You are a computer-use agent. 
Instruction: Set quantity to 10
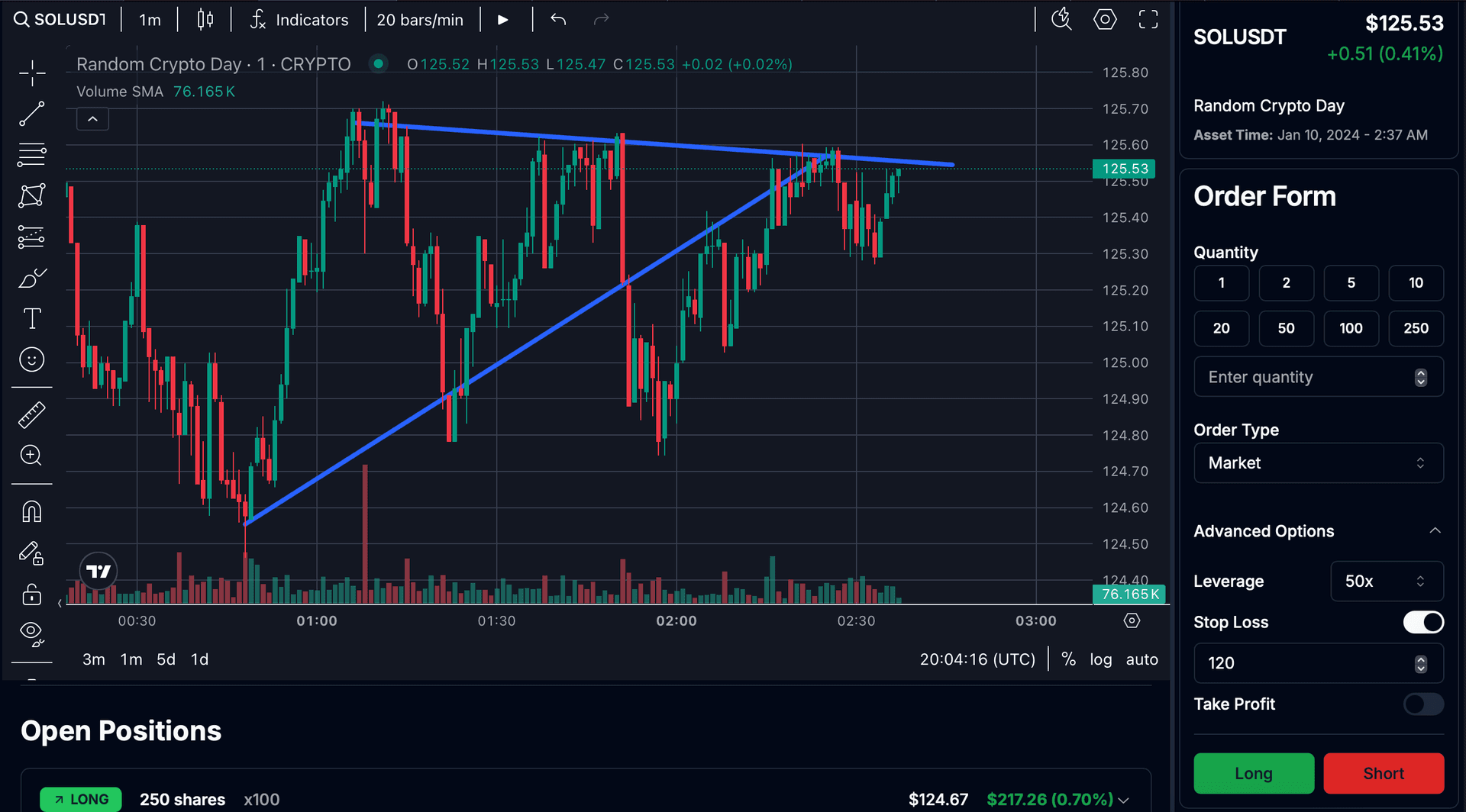click(1416, 283)
